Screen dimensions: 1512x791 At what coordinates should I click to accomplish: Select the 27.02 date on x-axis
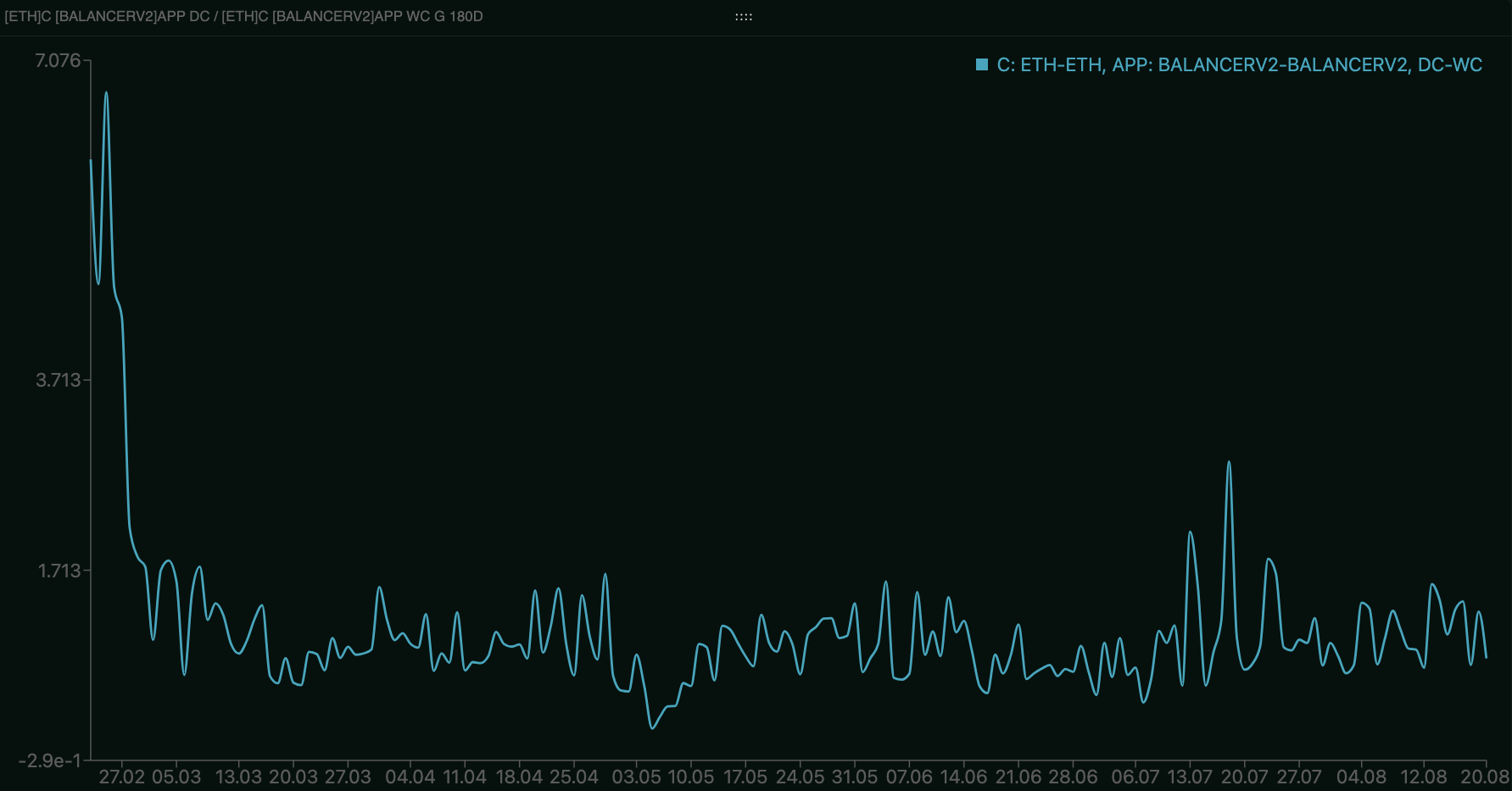pos(121,777)
